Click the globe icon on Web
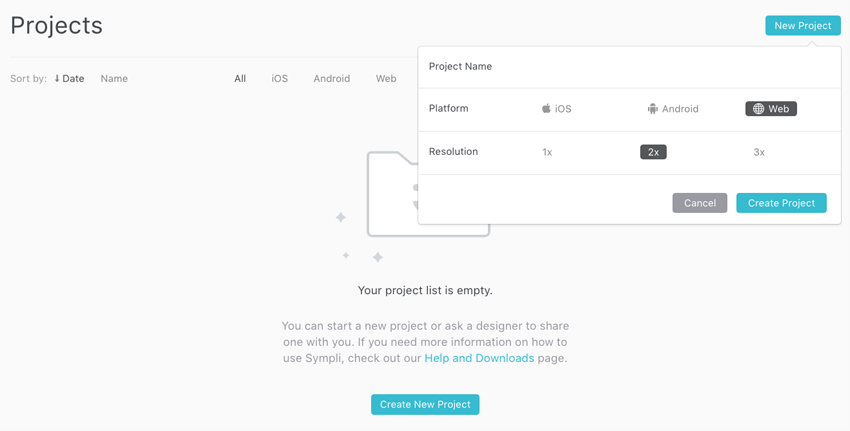 pos(758,109)
